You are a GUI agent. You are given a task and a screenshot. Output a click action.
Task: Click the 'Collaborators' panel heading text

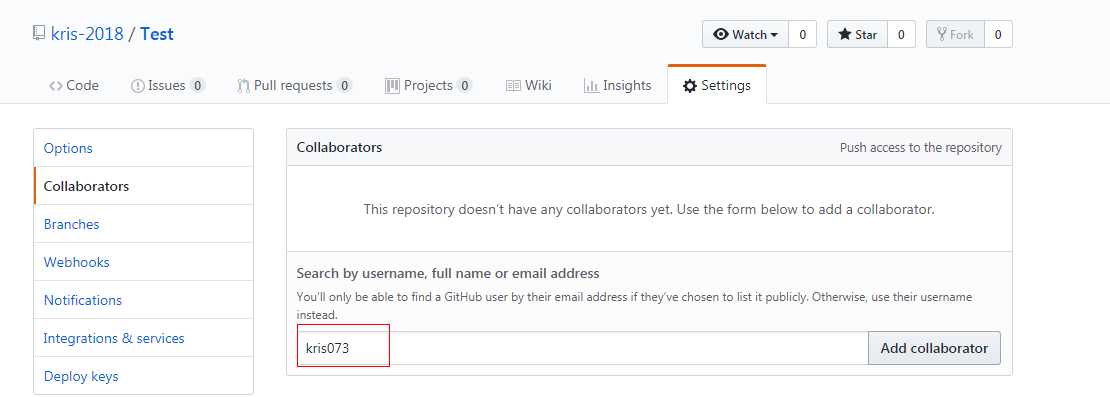339,147
